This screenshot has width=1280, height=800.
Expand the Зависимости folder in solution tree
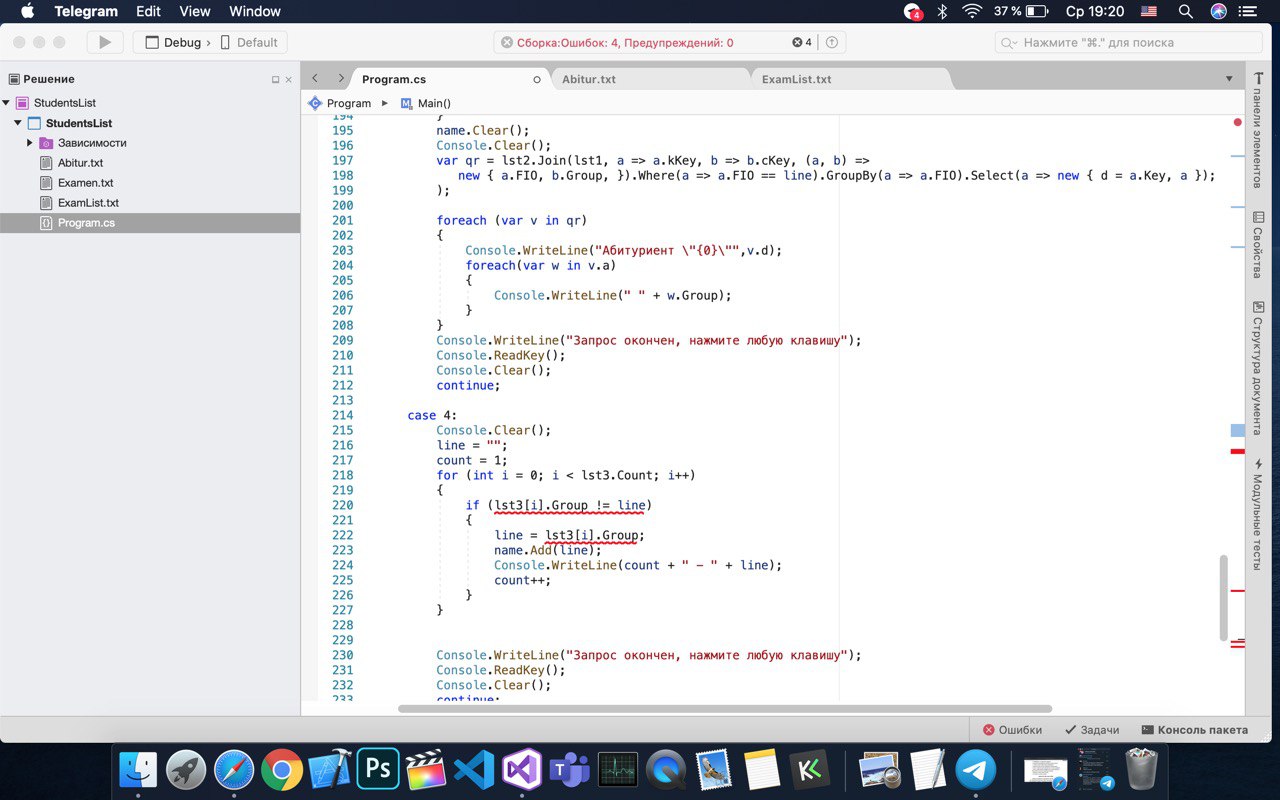[30, 143]
